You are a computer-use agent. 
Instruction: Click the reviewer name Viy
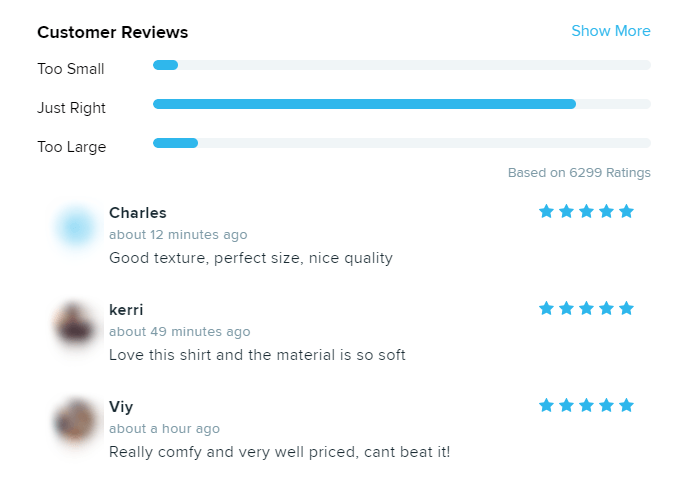[121, 407]
